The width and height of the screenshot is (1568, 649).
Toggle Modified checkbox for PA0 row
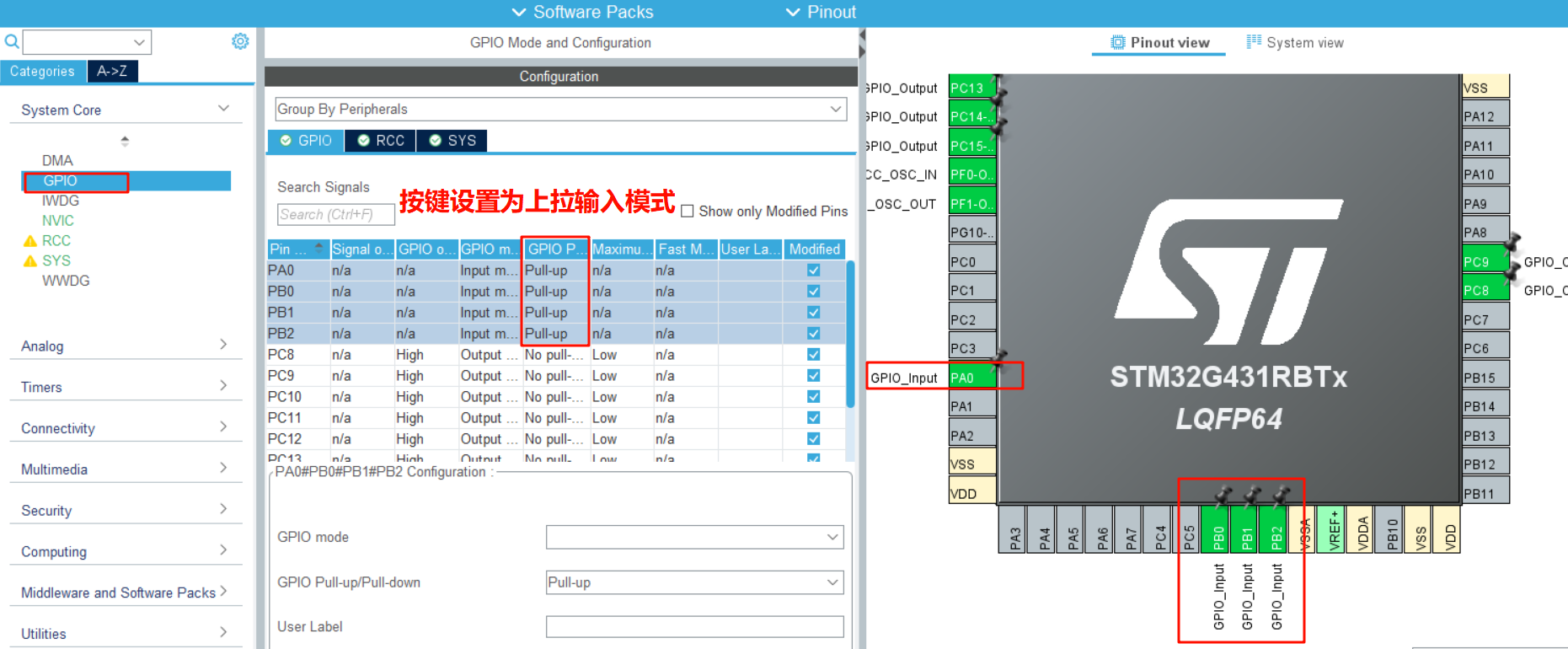813,271
